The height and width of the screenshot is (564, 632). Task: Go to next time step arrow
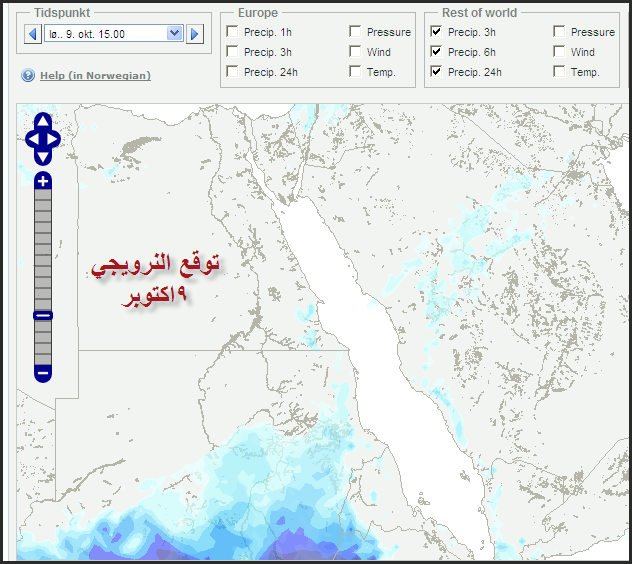point(195,34)
